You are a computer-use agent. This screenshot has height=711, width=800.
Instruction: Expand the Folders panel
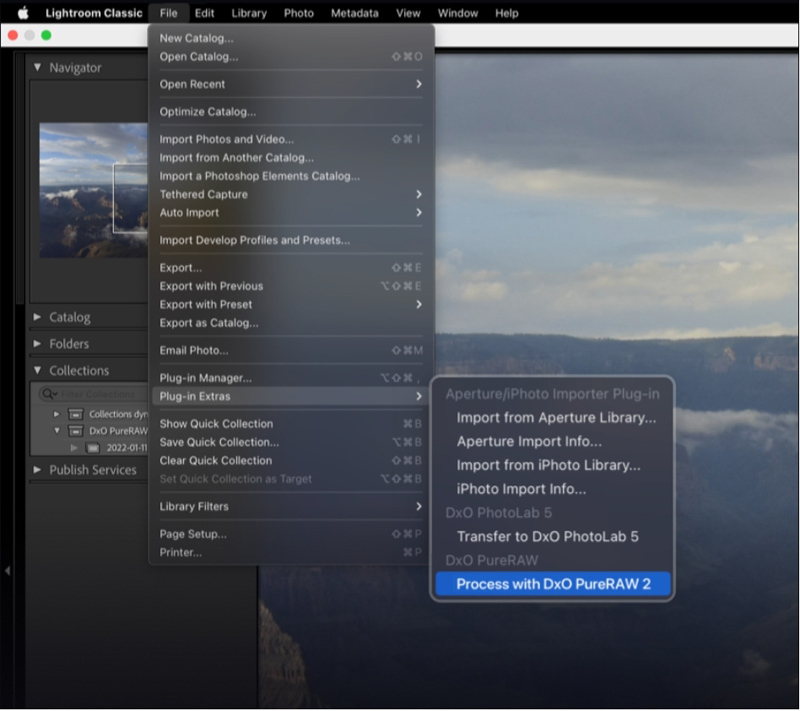coord(38,344)
